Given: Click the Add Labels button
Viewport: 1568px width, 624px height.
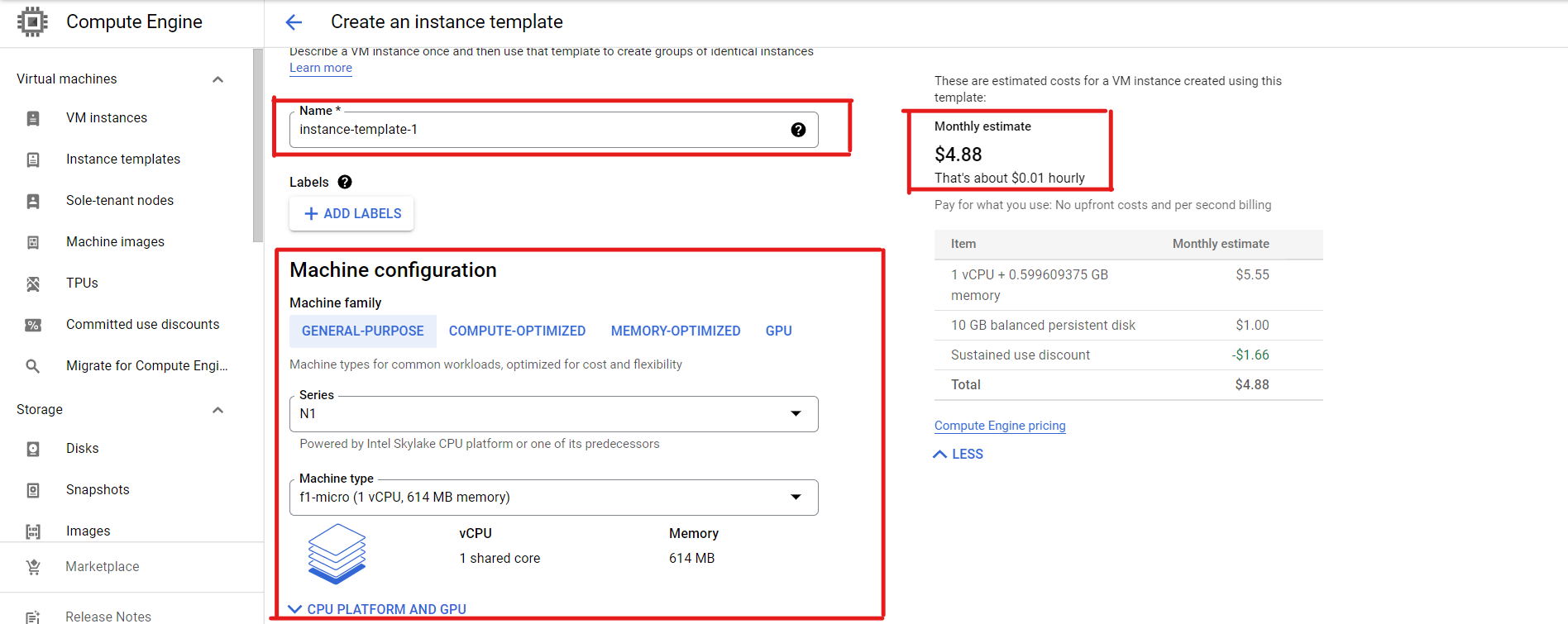Looking at the screenshot, I should tap(351, 214).
